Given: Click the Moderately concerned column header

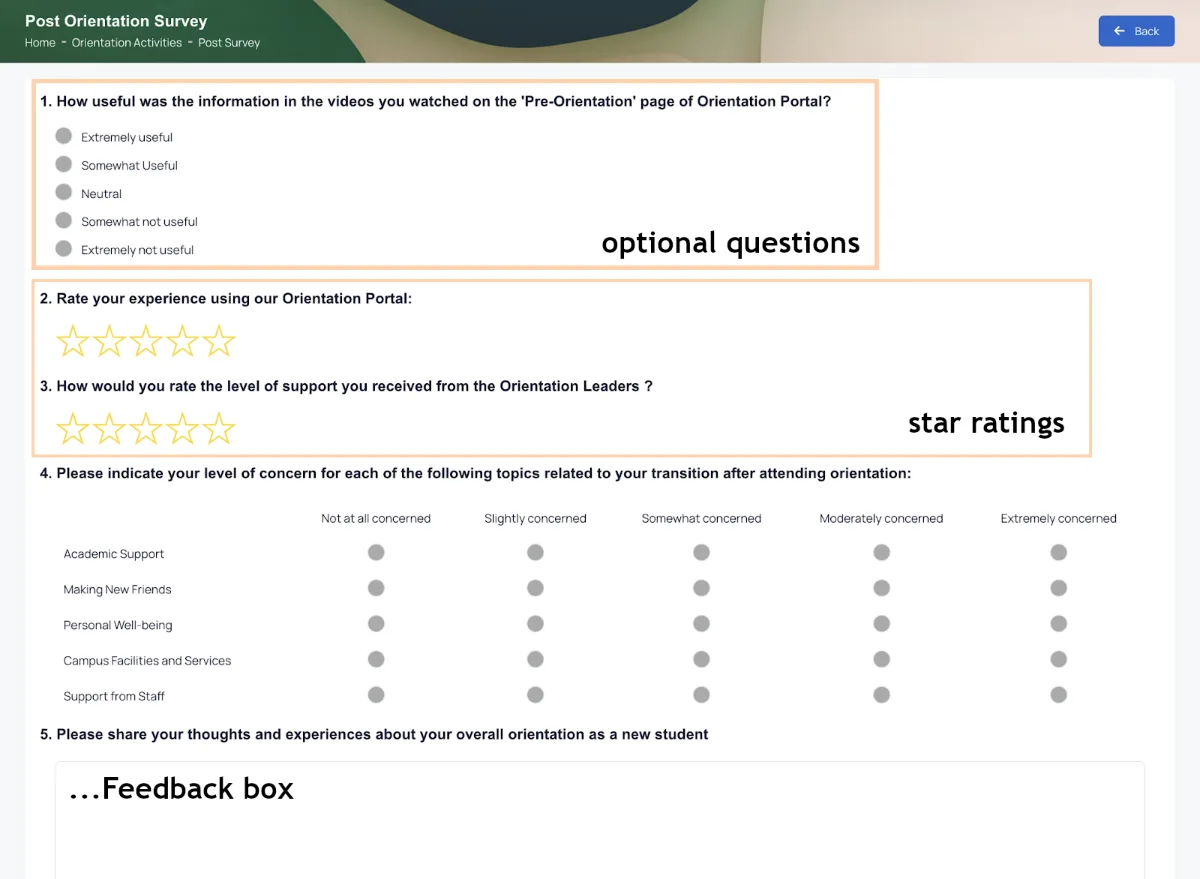Looking at the screenshot, I should coord(881,518).
